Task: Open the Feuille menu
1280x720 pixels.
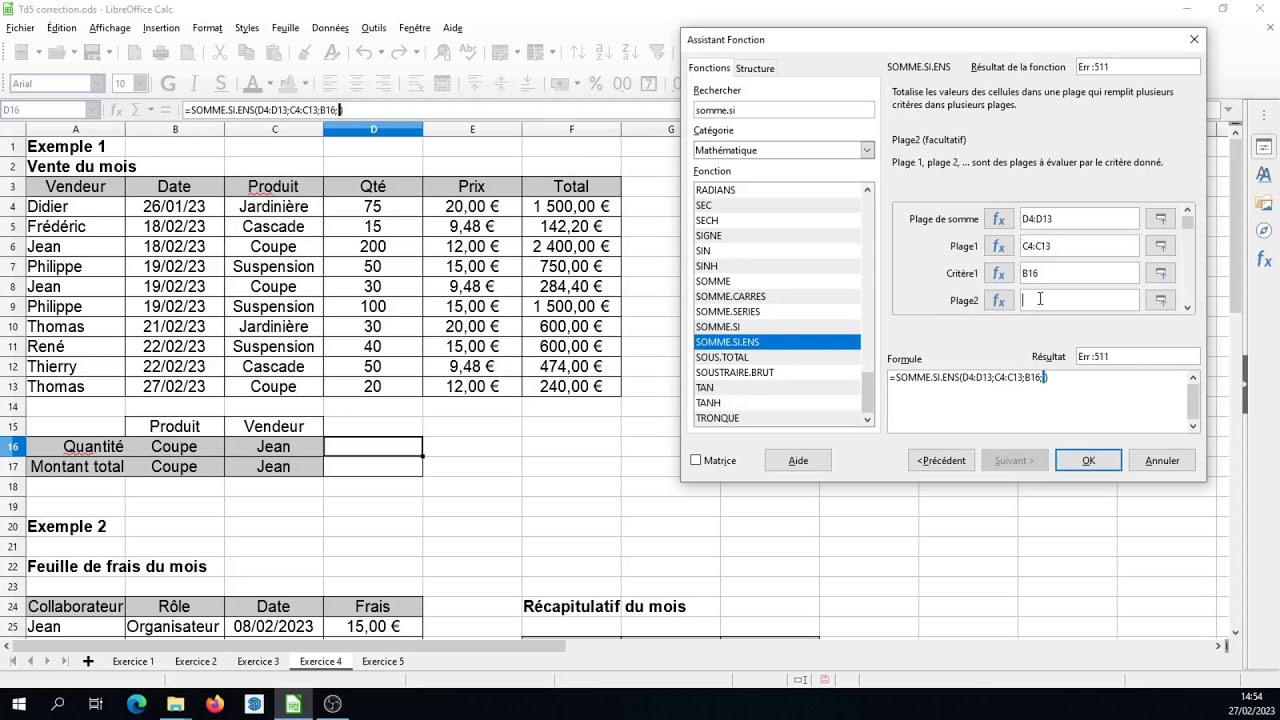Action: (285, 28)
